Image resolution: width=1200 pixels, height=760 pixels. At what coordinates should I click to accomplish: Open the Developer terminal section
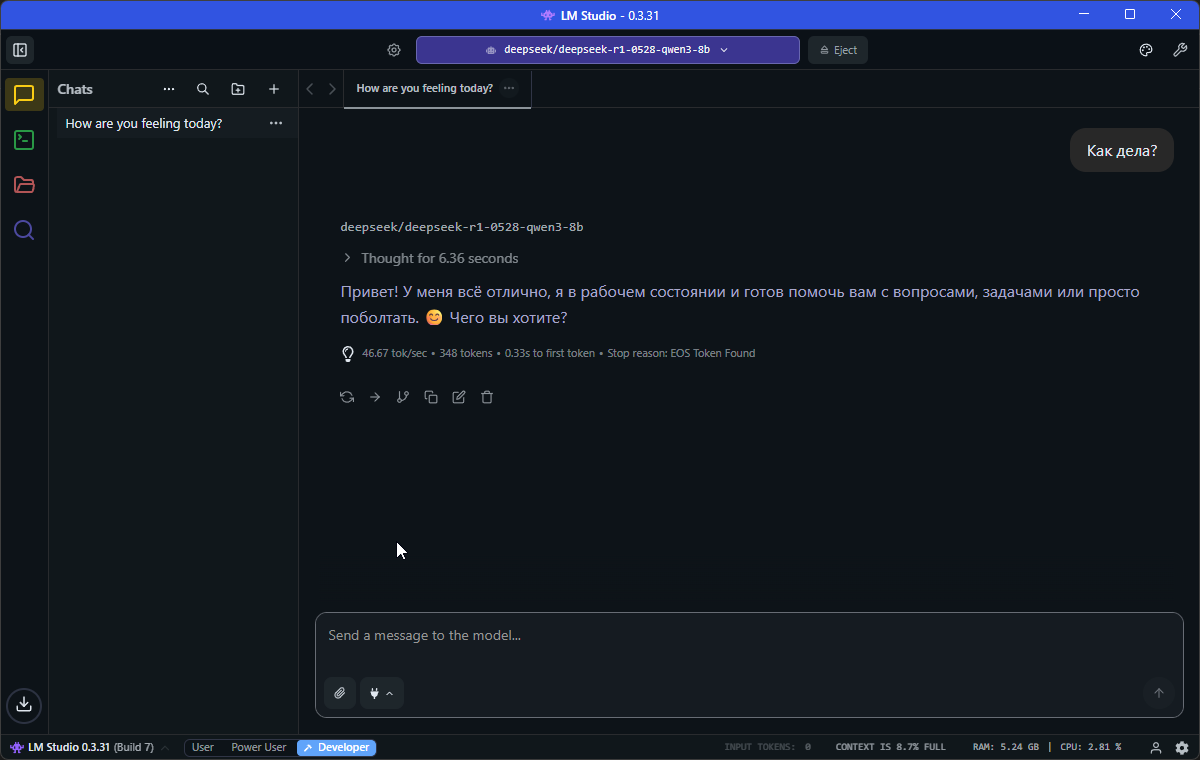point(24,140)
